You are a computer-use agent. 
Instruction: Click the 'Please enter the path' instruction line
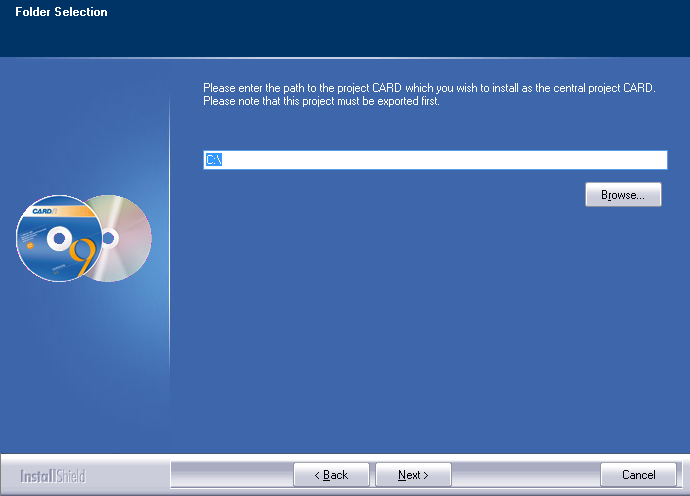pos(428,89)
